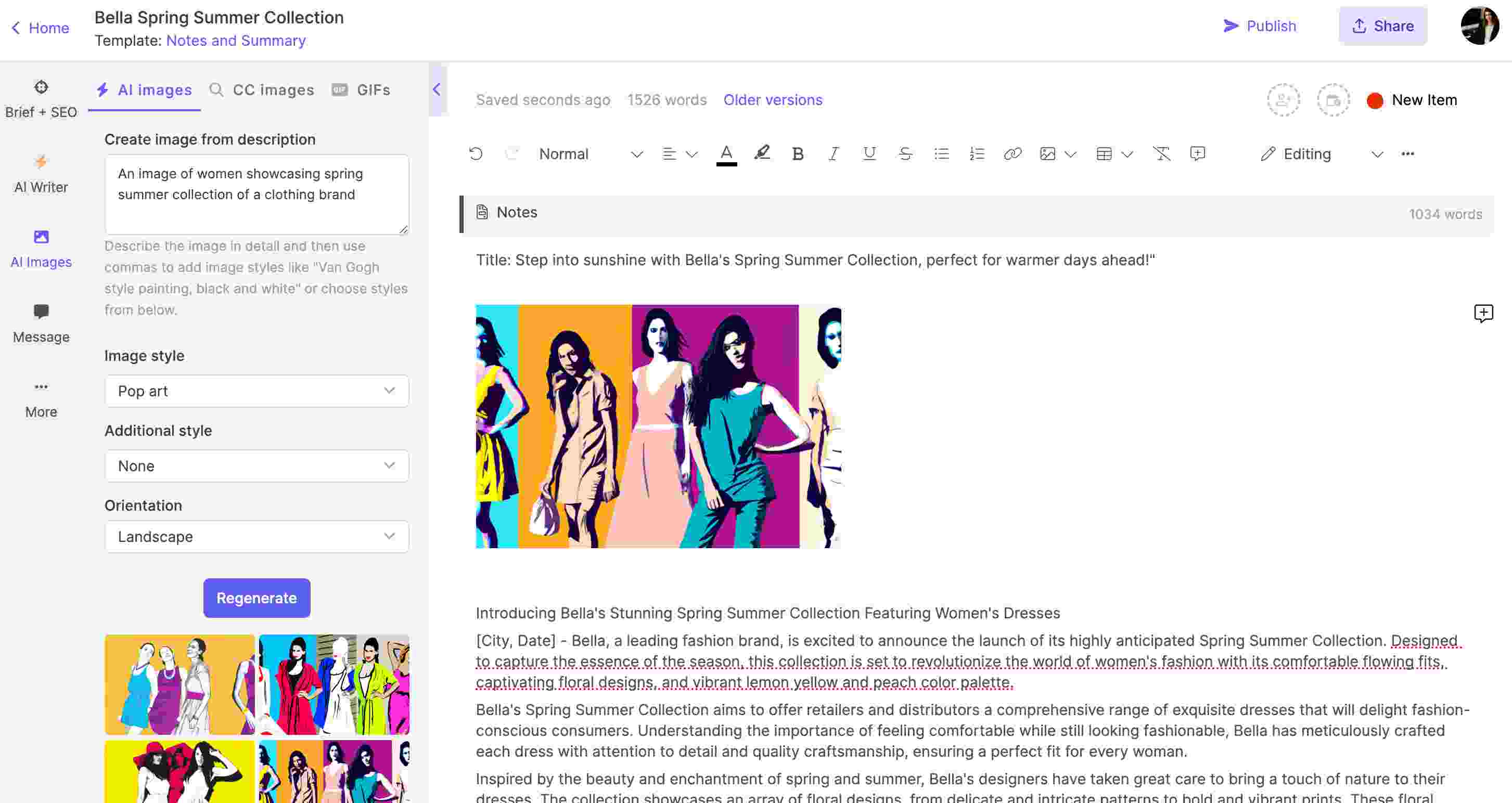The height and width of the screenshot is (803, 1512).
Task: Toggle italic formatting in editor
Action: pyautogui.click(x=832, y=153)
